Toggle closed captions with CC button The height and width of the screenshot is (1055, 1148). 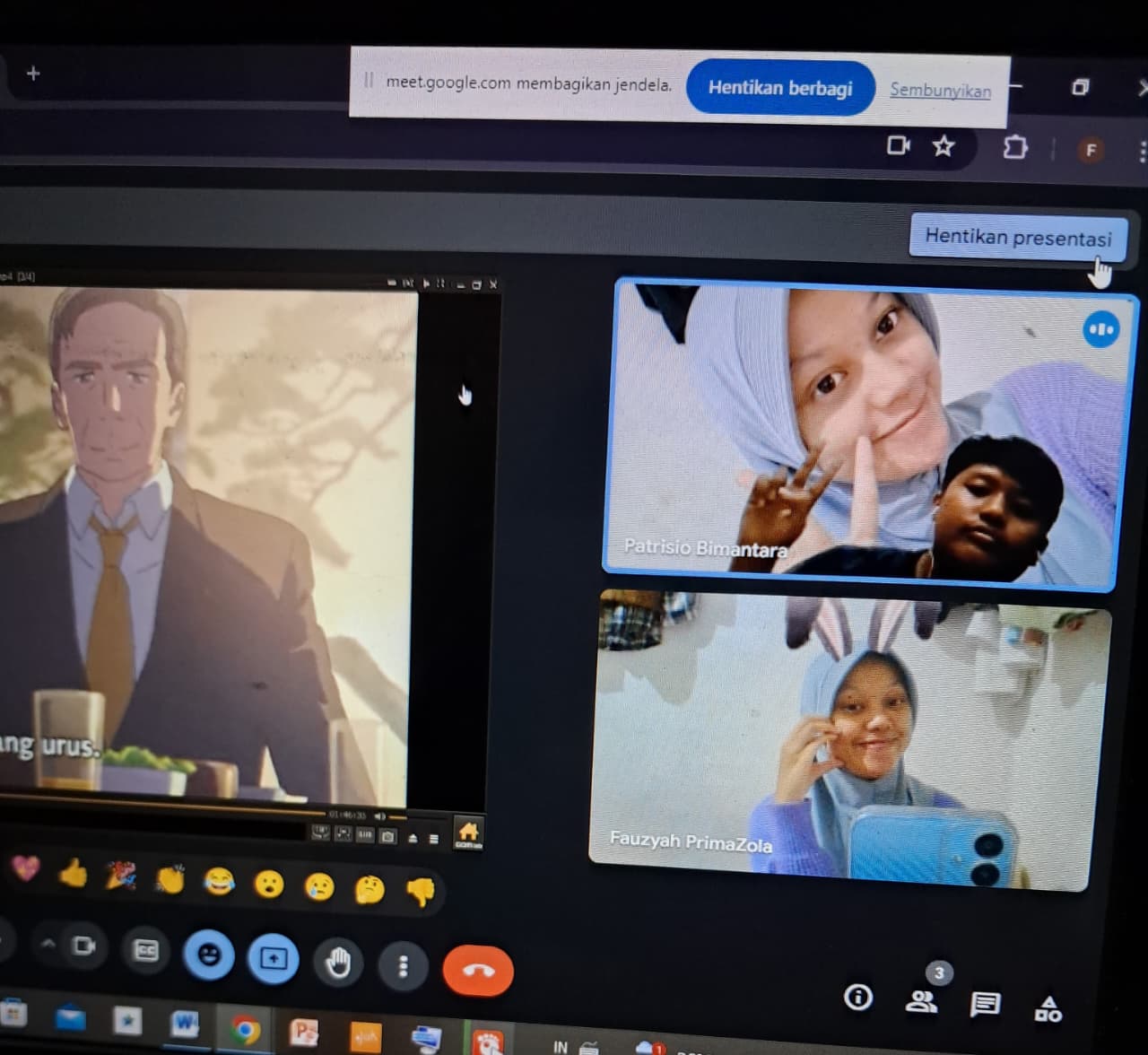145,950
